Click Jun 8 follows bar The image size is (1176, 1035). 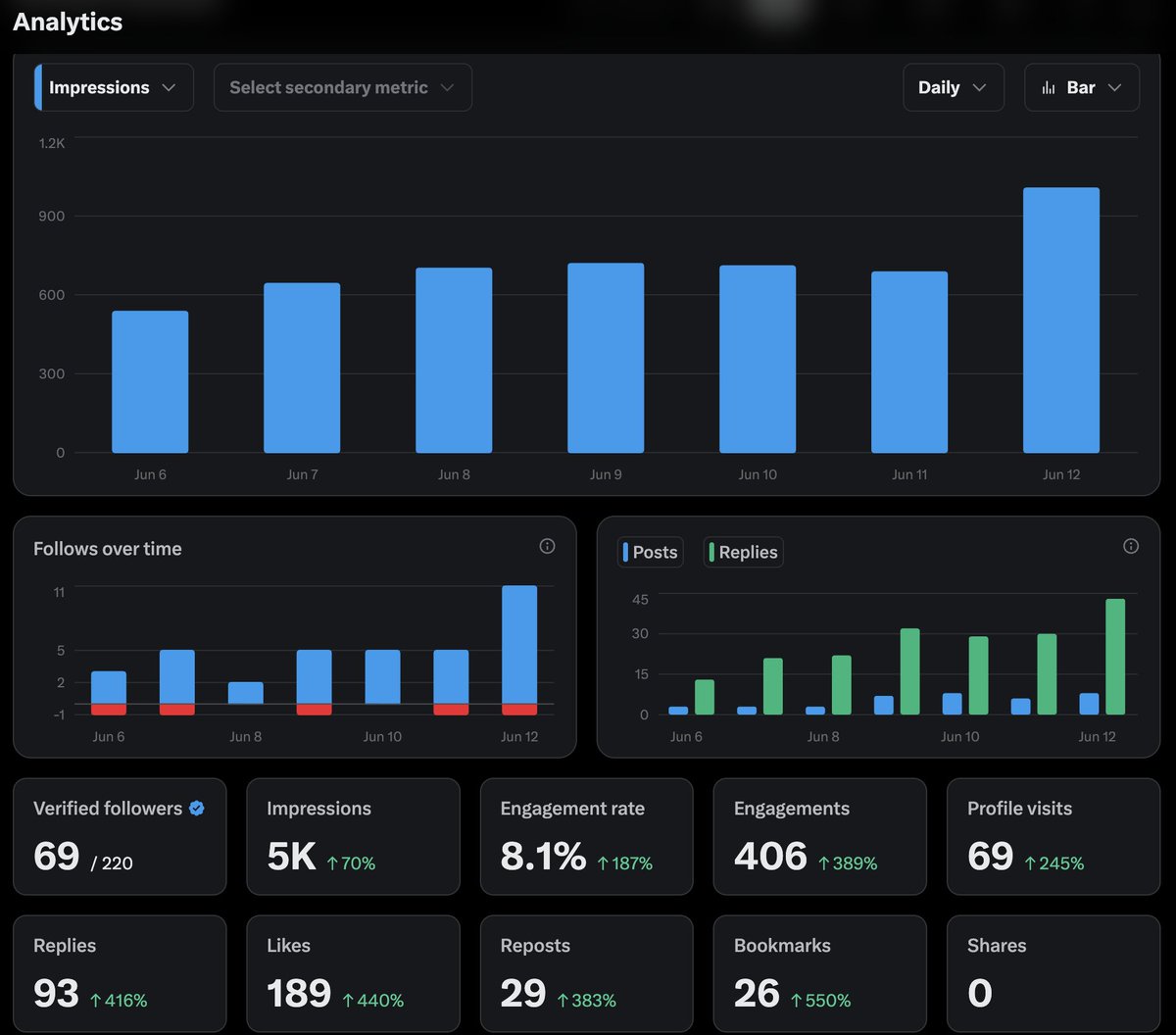pyautogui.click(x=246, y=693)
